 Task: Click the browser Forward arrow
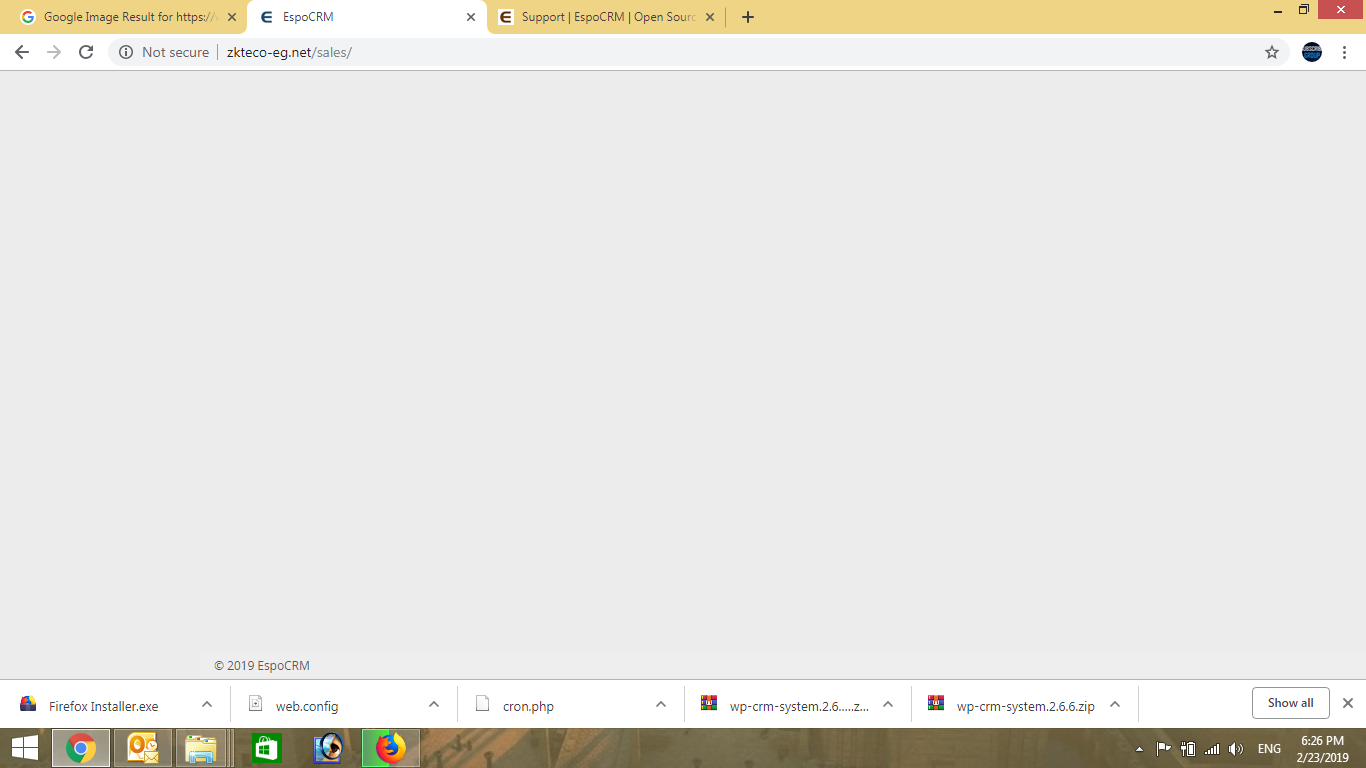point(54,52)
